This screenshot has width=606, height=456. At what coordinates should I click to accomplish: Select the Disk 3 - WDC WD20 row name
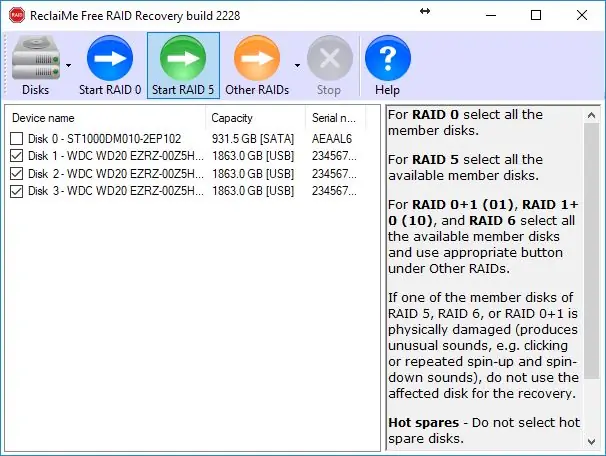(x=116, y=191)
